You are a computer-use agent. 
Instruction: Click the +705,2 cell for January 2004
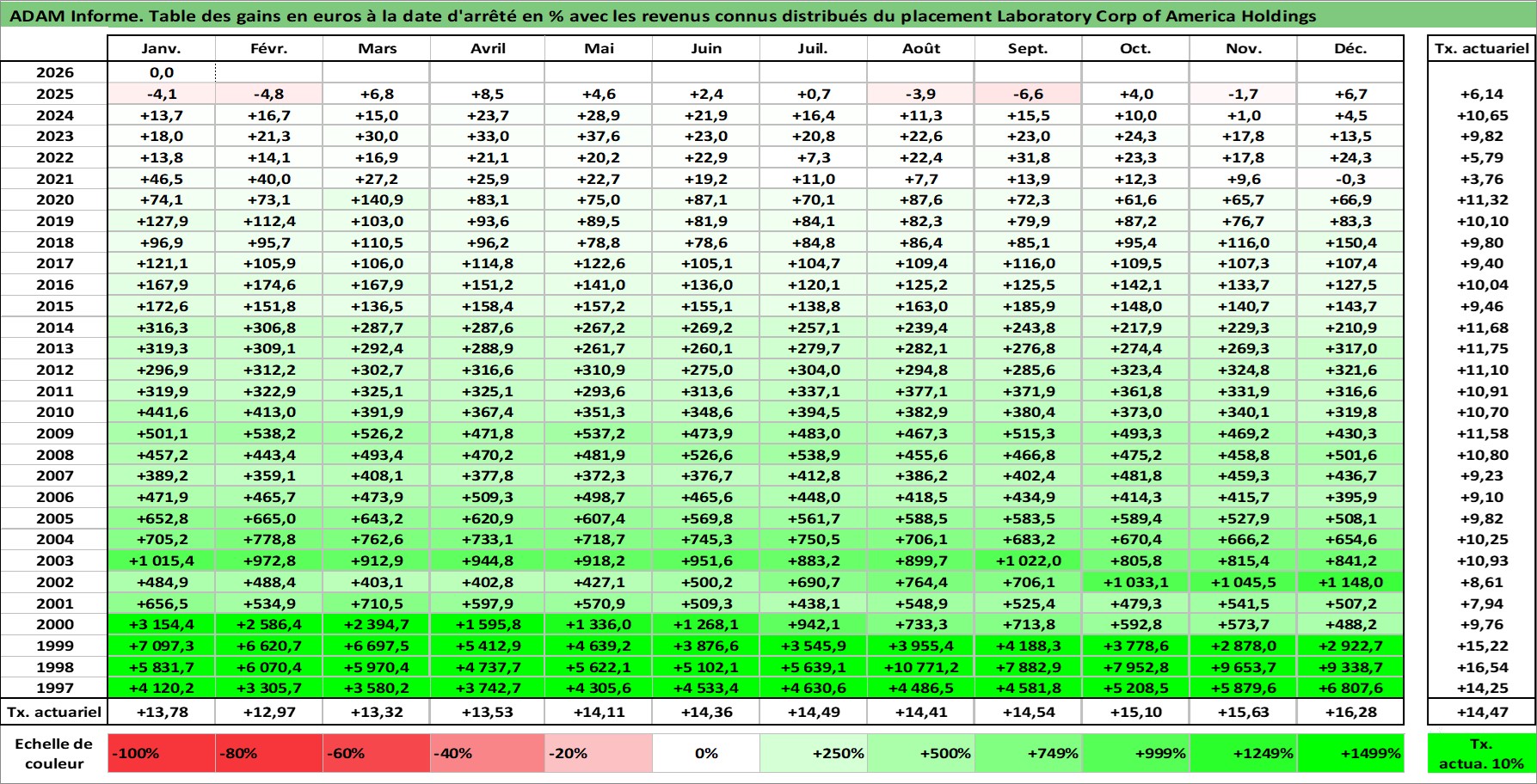click(162, 539)
